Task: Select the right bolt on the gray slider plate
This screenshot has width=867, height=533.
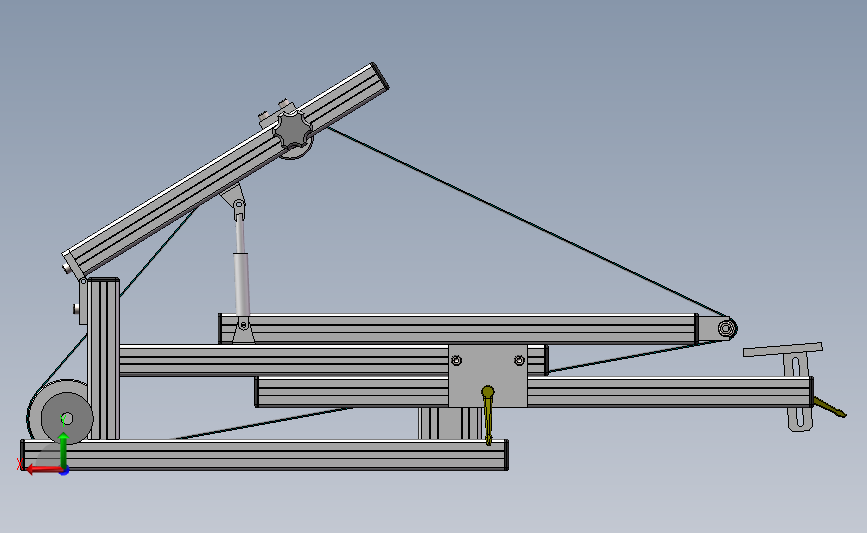Action: [x=519, y=360]
